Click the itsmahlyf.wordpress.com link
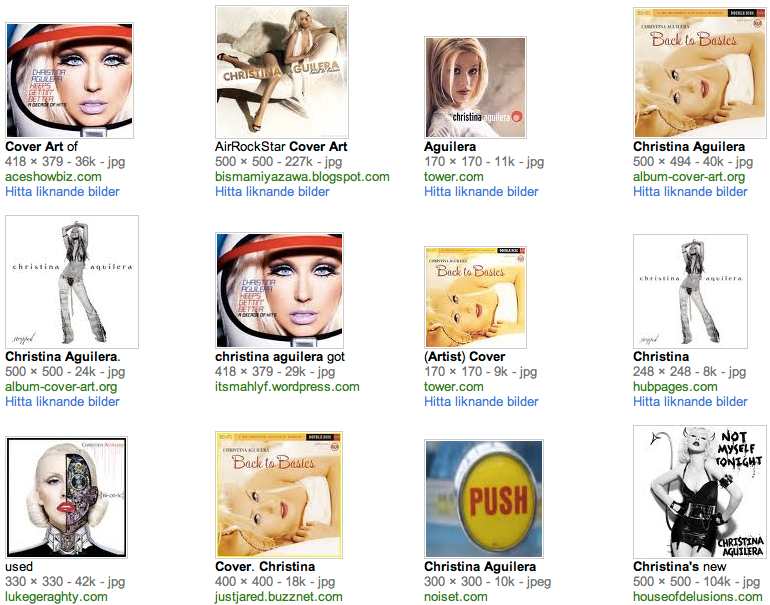Image resolution: width=770 pixels, height=605 pixels. click(x=287, y=386)
